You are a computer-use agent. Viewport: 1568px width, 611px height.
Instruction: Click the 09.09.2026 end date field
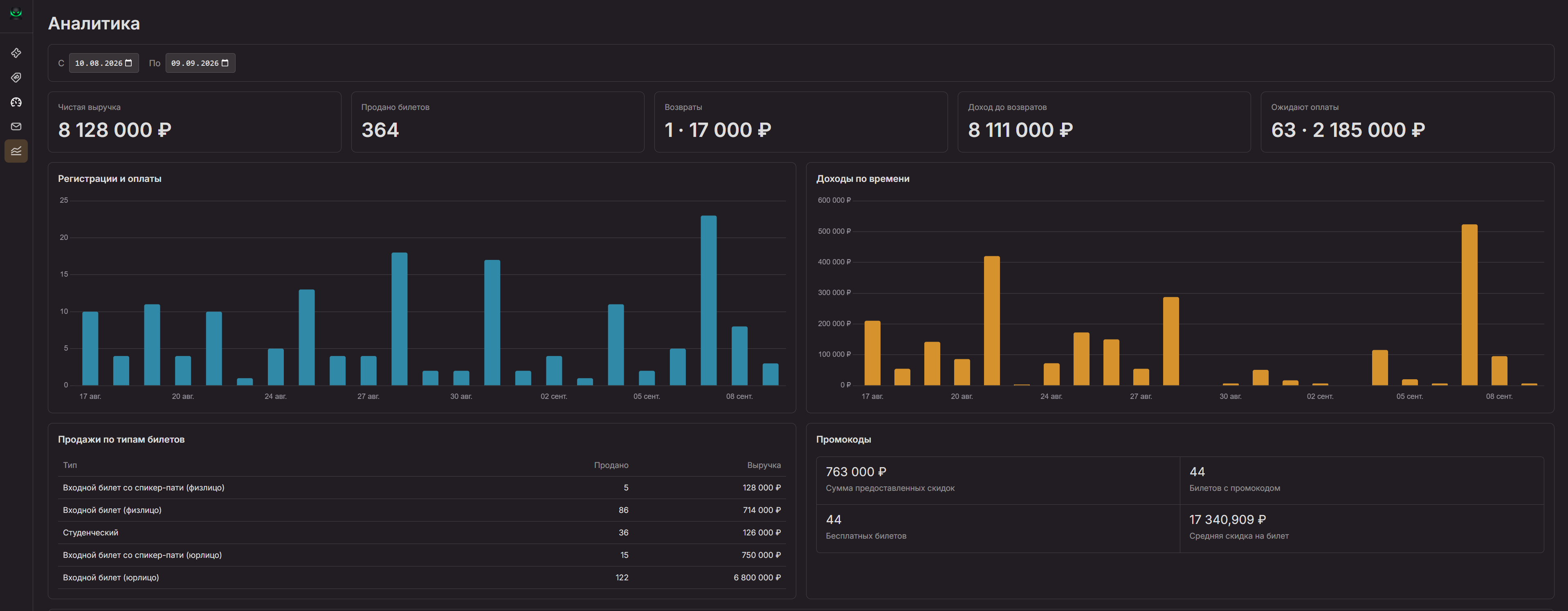[x=200, y=63]
